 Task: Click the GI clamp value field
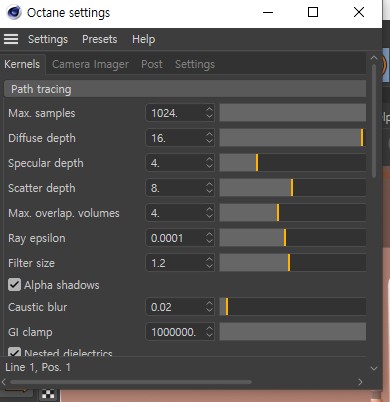tap(175, 332)
